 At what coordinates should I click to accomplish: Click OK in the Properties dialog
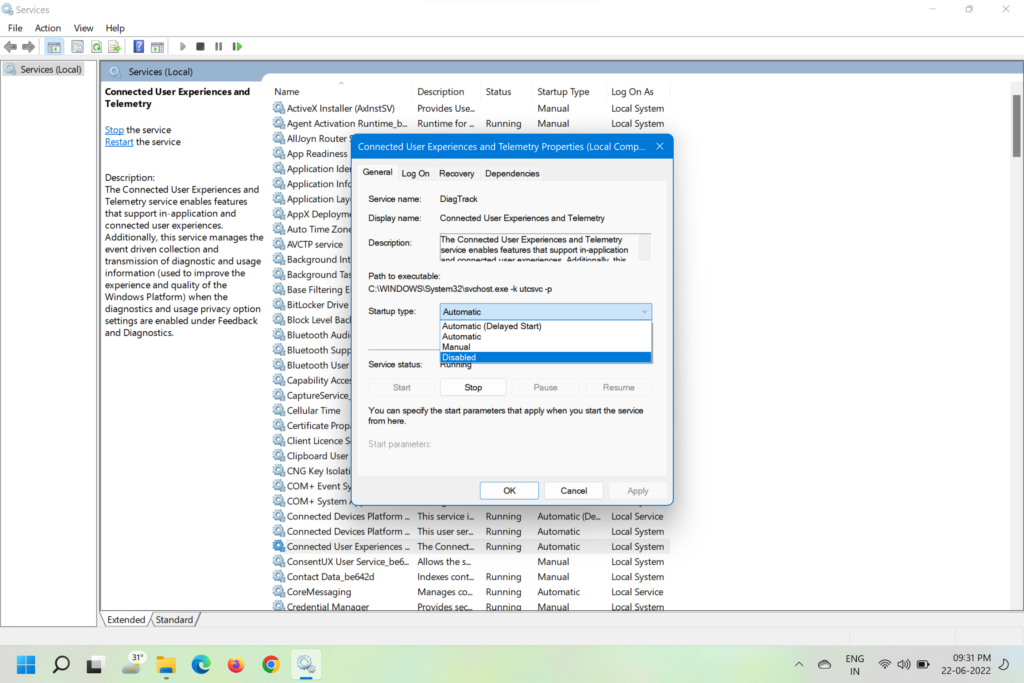(509, 491)
